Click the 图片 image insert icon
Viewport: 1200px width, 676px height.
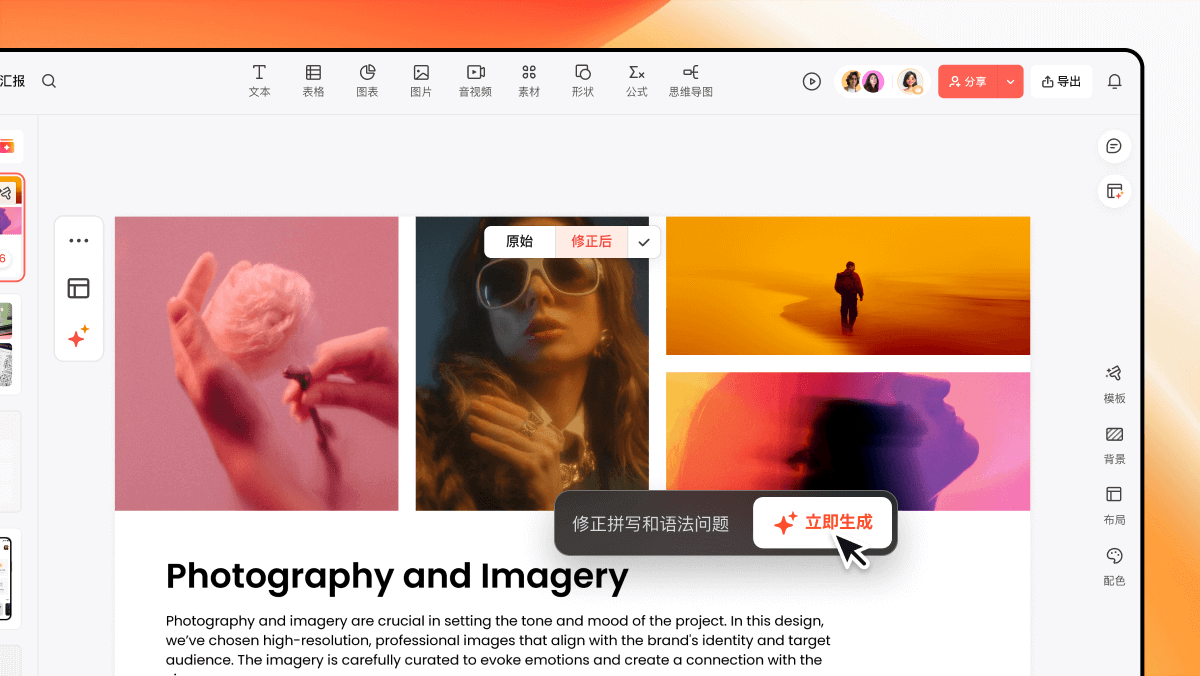[421, 80]
